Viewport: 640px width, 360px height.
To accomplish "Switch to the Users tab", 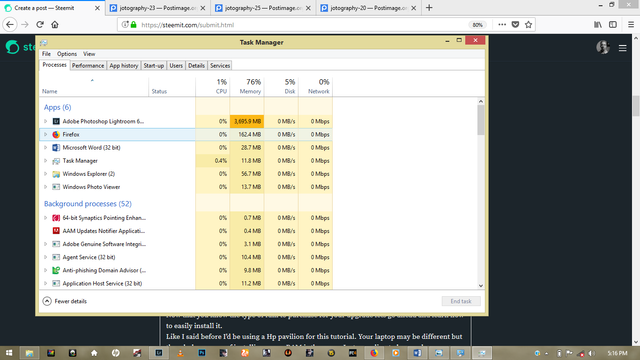I will [x=176, y=66].
